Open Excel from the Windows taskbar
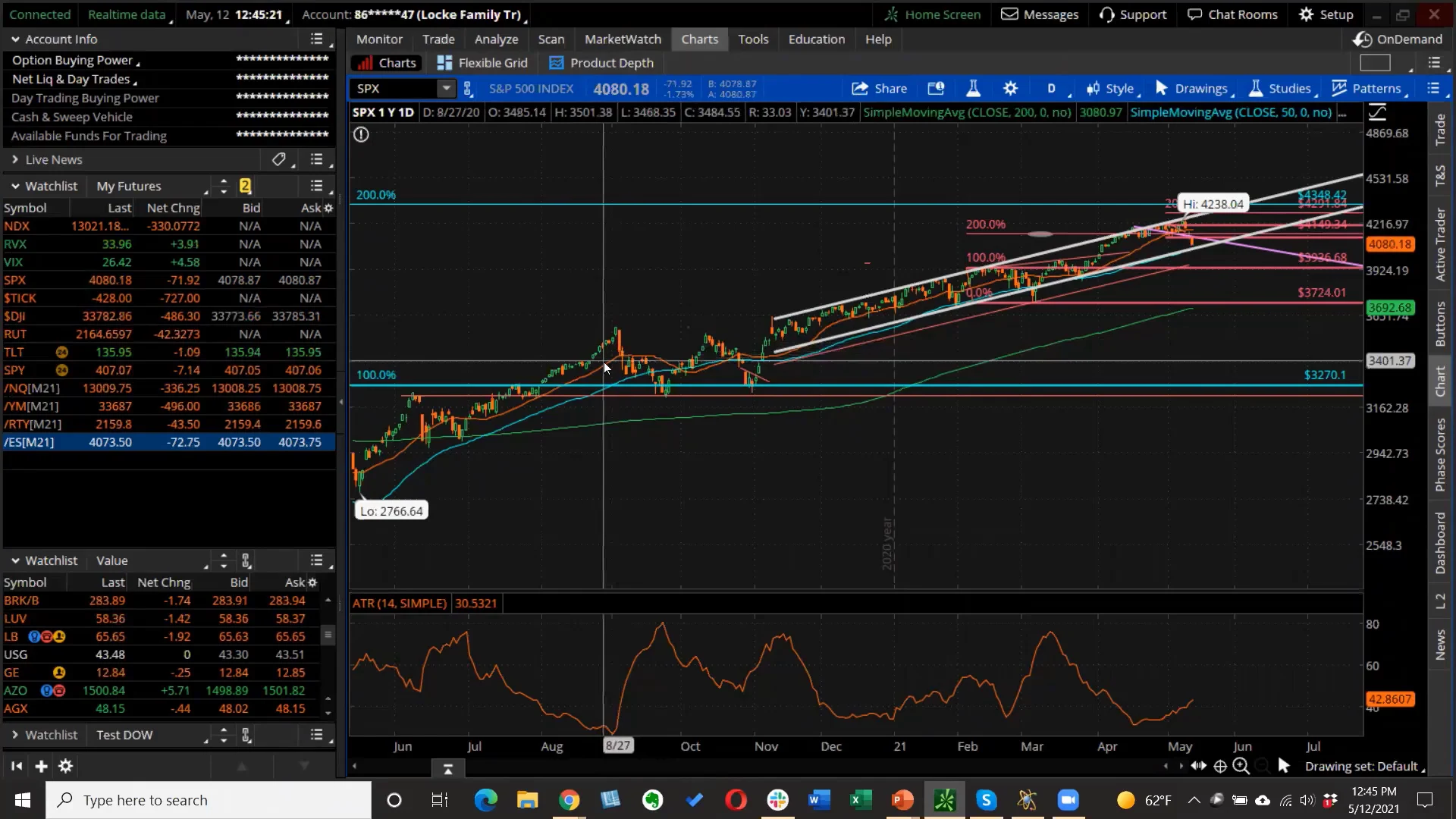This screenshot has height=819, width=1456. click(861, 800)
